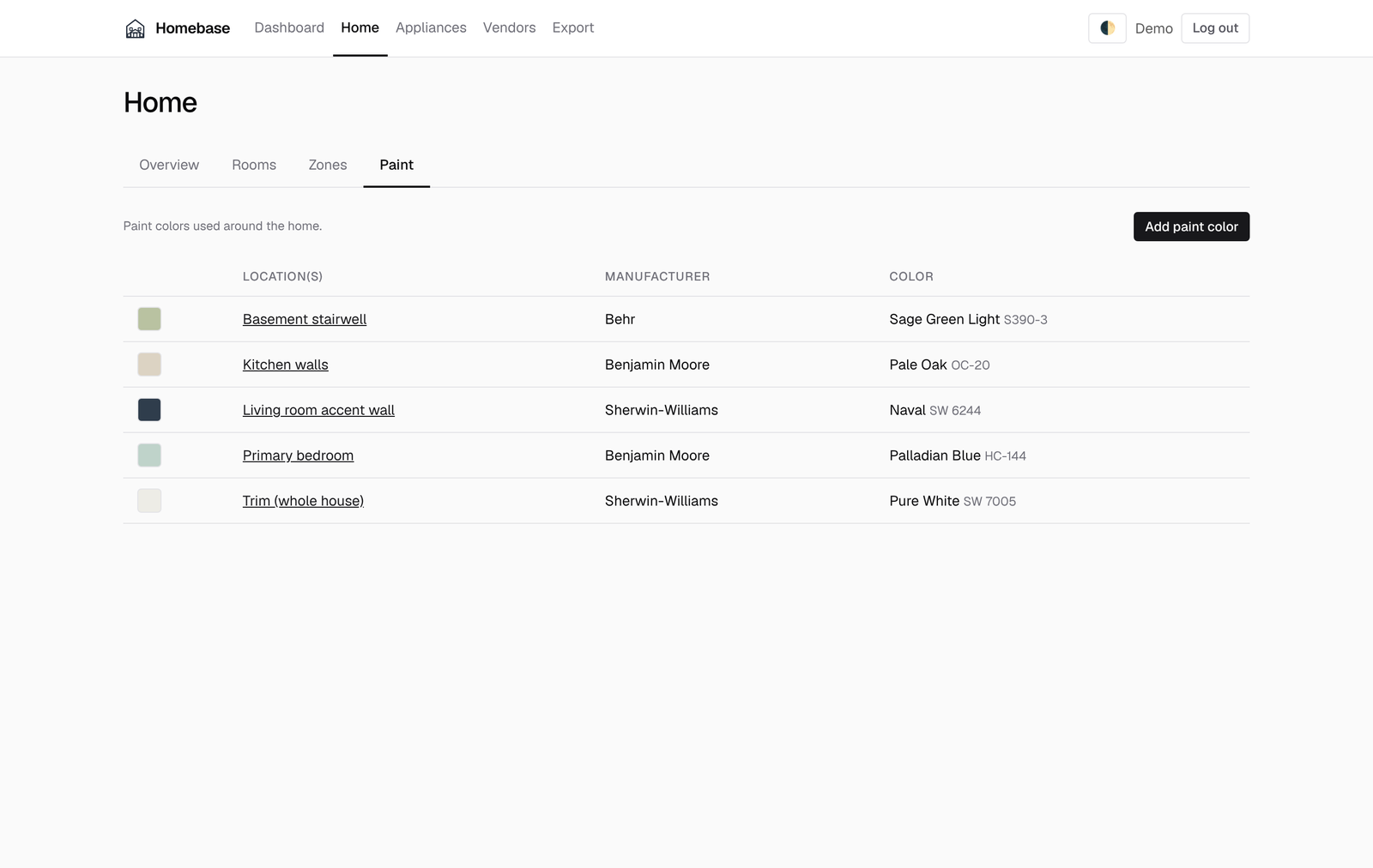Click Sherwin-Williams in the Trim row

(x=662, y=501)
